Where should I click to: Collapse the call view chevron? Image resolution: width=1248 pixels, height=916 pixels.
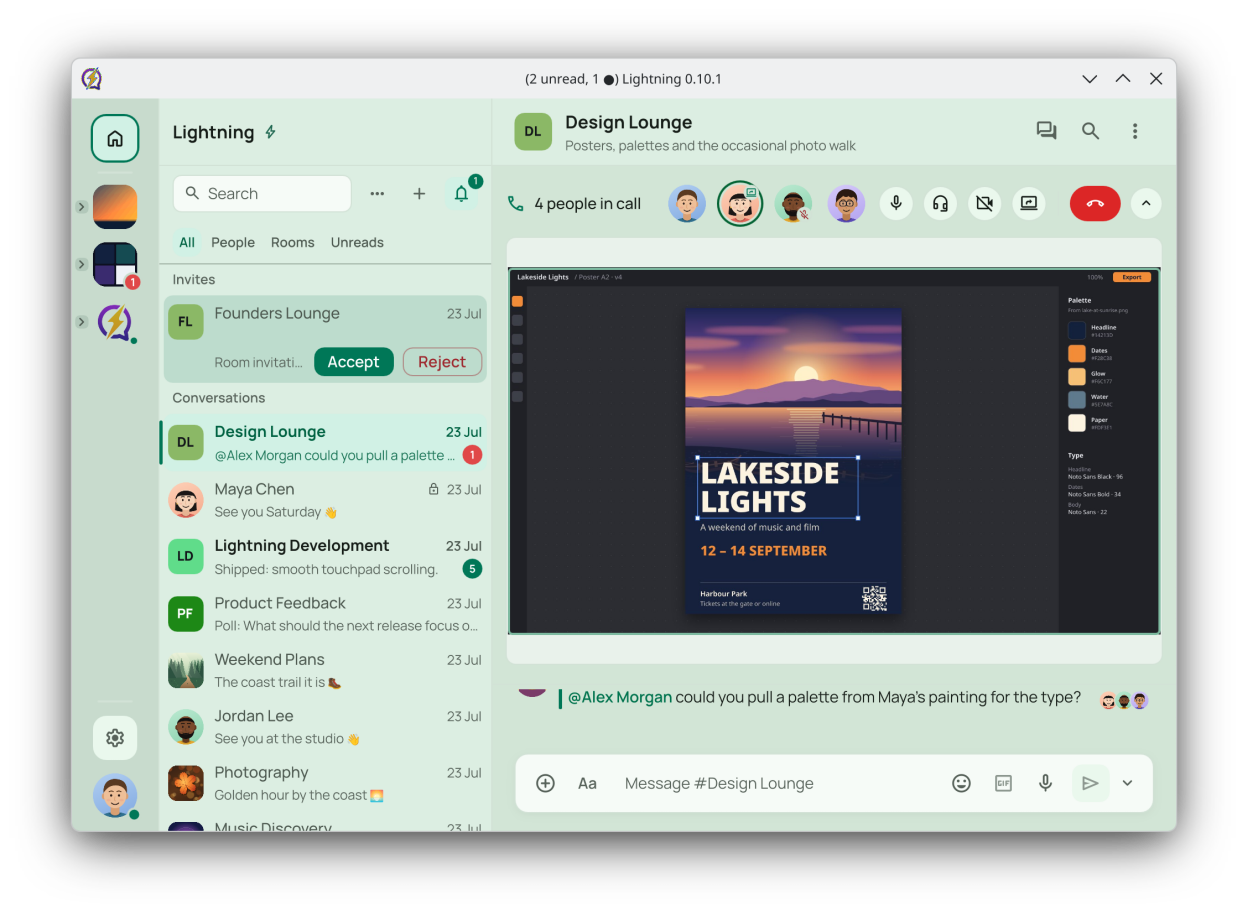coord(1146,204)
